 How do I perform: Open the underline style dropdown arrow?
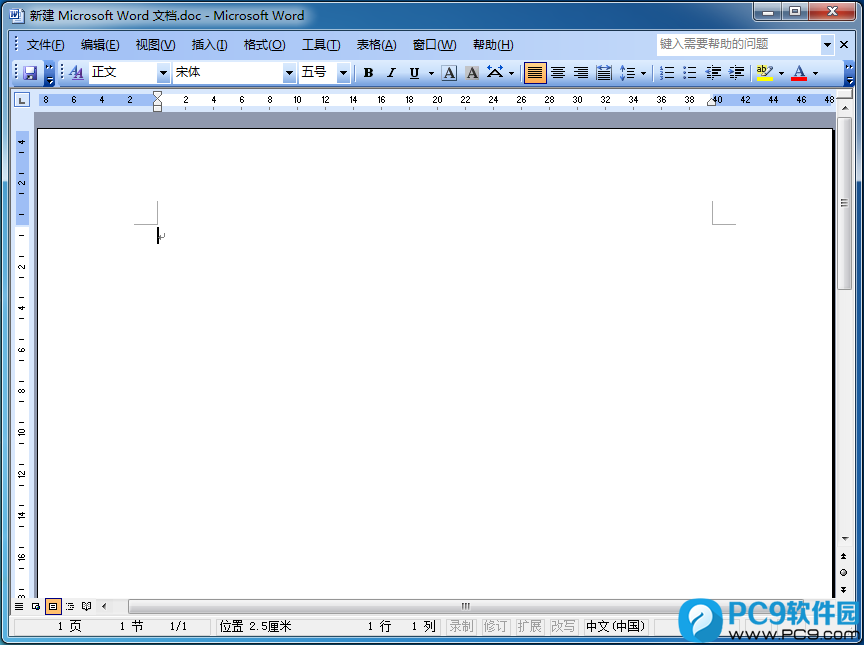431,73
